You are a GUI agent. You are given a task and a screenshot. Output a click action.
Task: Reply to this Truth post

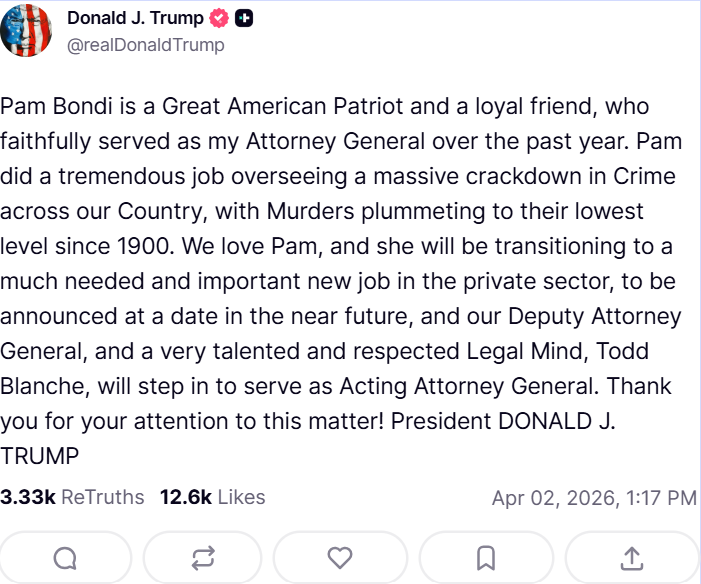66,557
